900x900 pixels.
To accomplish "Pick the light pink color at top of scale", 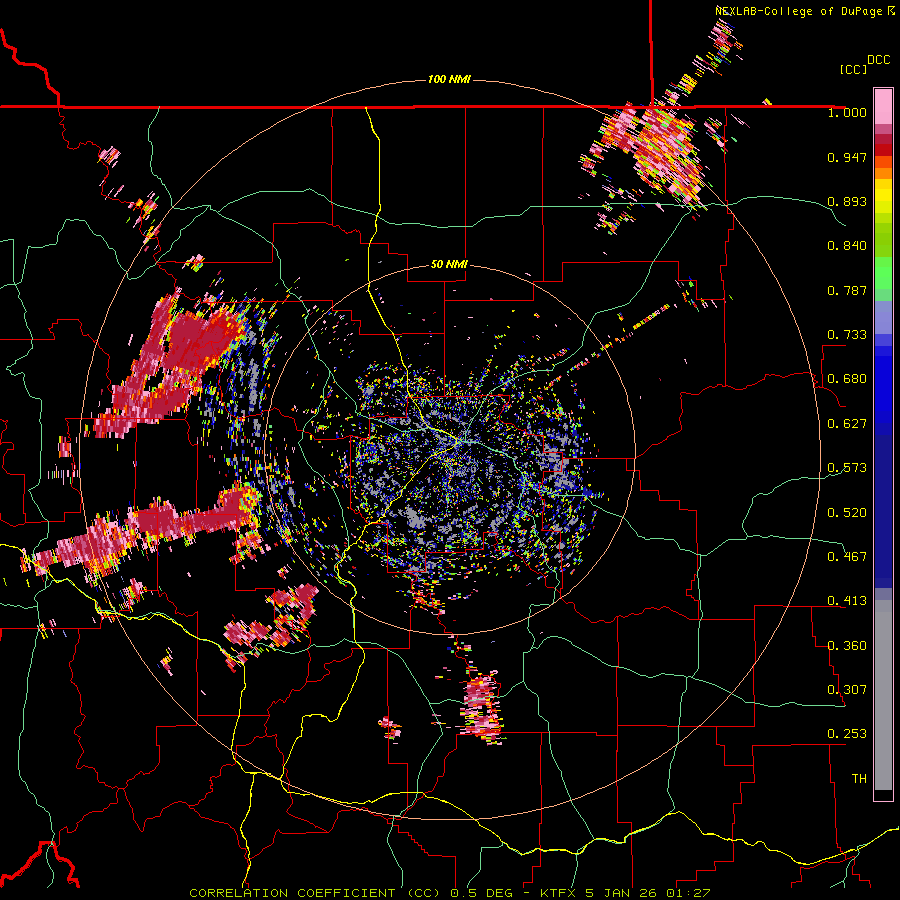I will 883,106.
